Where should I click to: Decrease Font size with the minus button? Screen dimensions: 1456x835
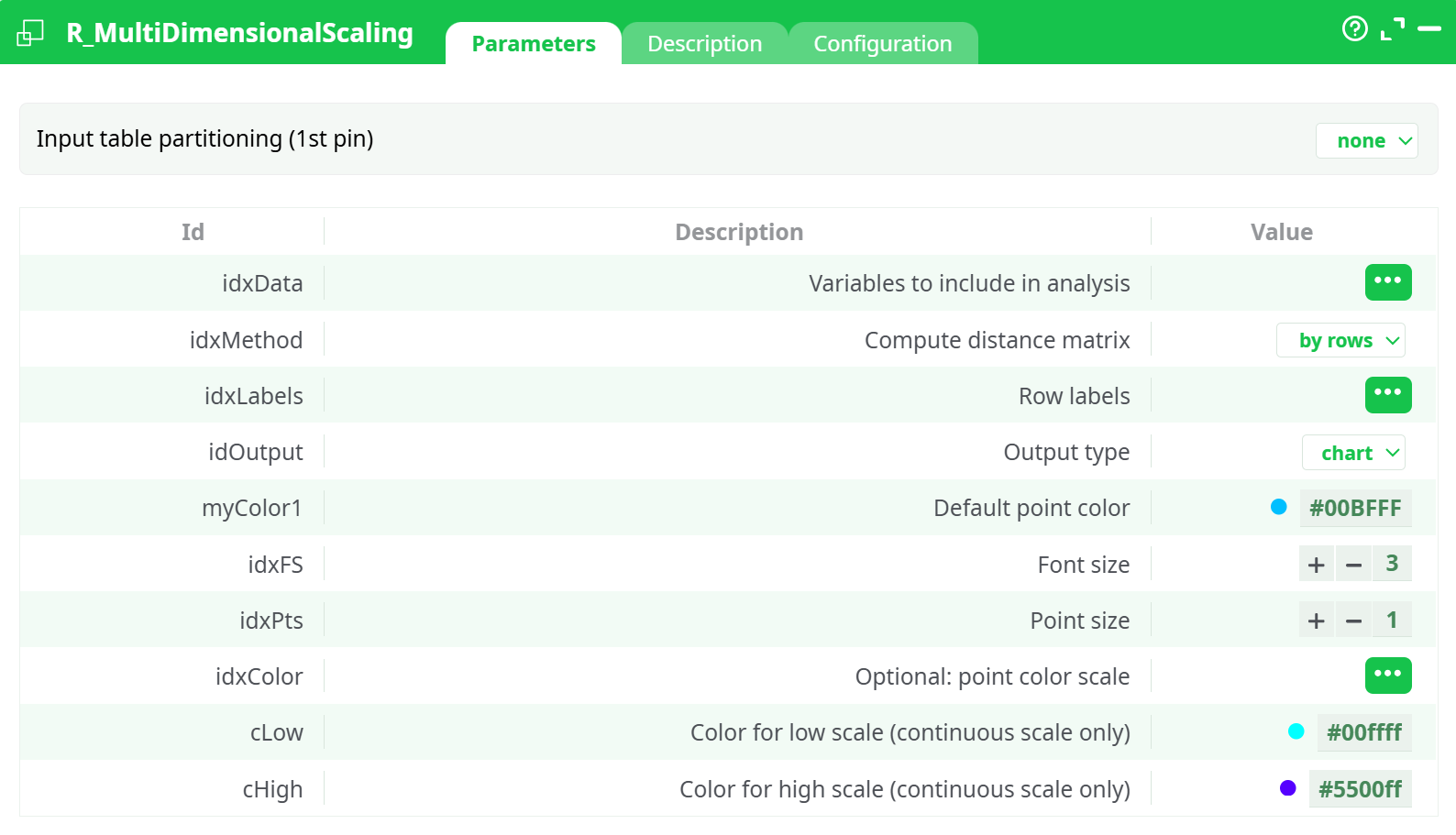click(1353, 564)
